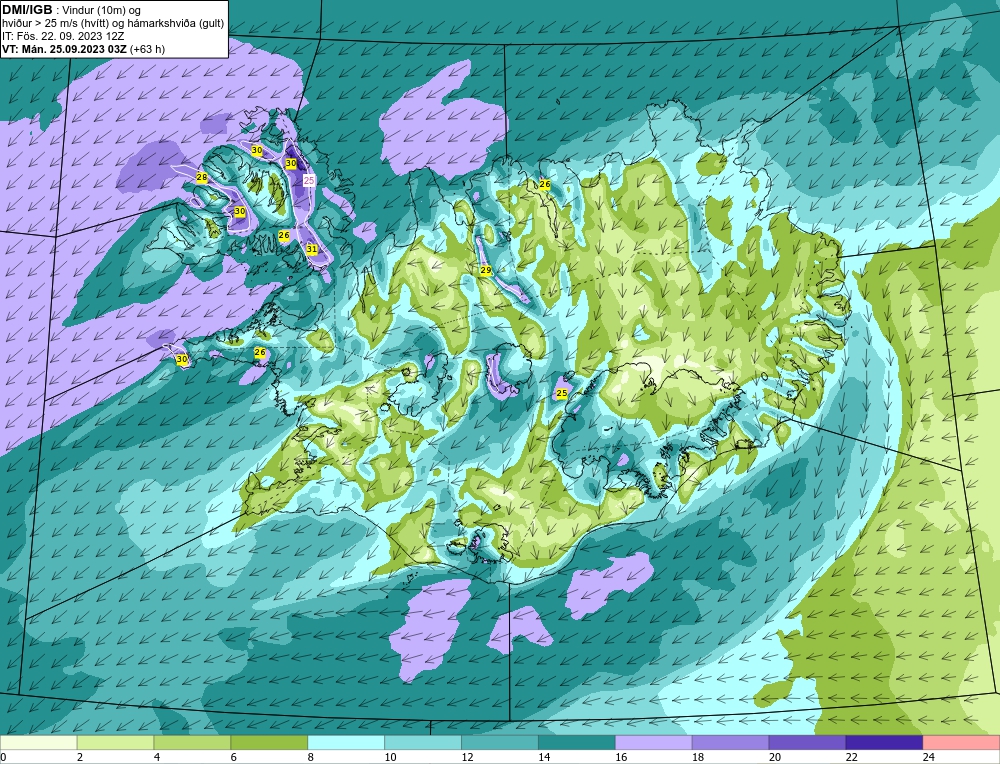Pick the 20–22 m/s violet legend swatch
This screenshot has height=764, width=1000.
pyautogui.click(x=807, y=743)
